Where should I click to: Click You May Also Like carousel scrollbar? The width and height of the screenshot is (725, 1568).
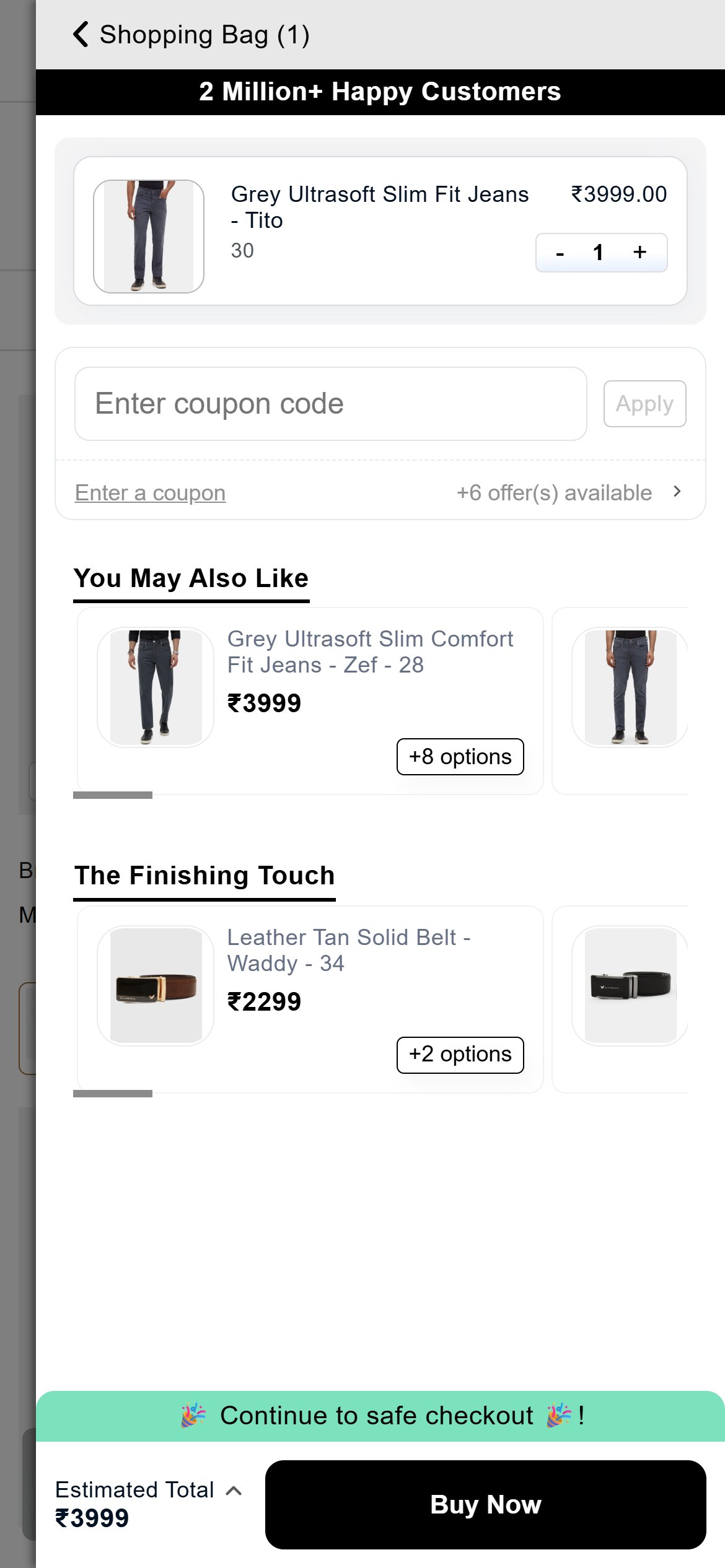[113, 795]
